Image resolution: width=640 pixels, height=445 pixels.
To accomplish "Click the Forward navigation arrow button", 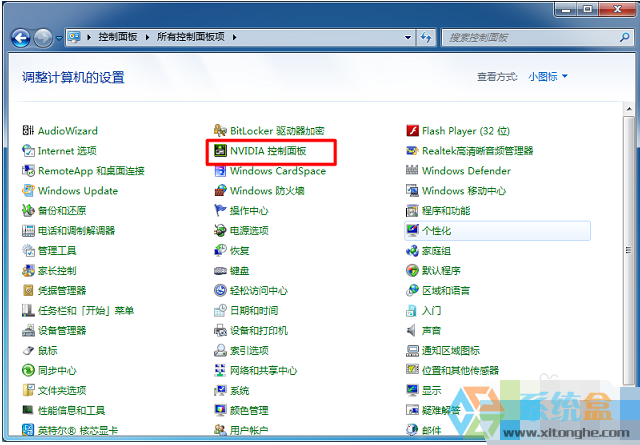I will click(x=43, y=38).
